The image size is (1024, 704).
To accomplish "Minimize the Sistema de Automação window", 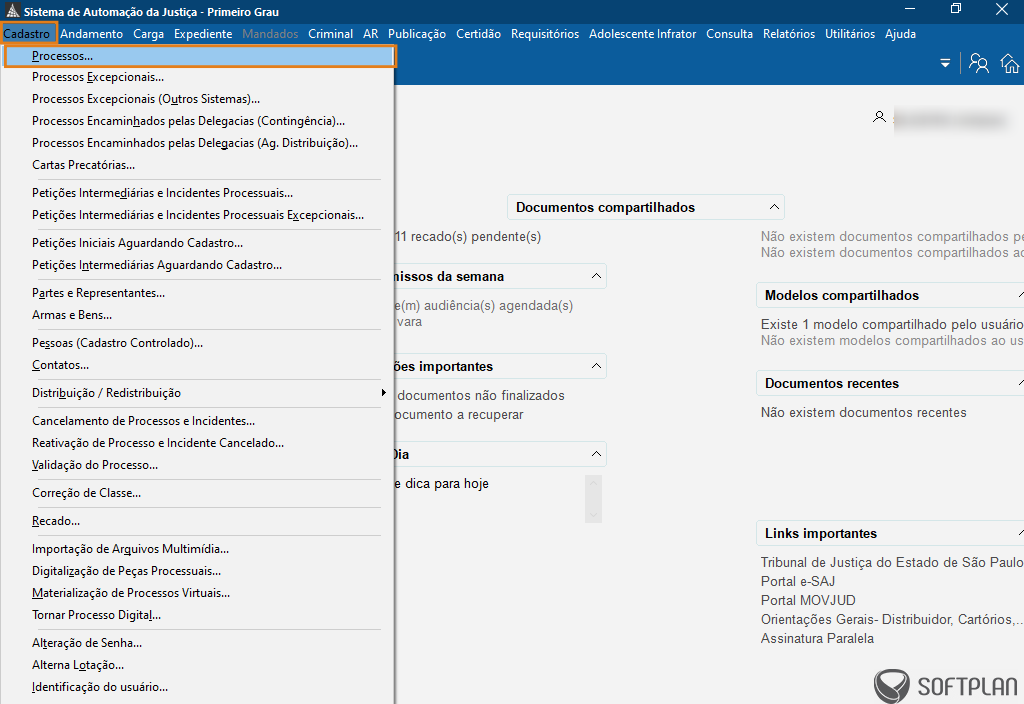I will 910,8.
